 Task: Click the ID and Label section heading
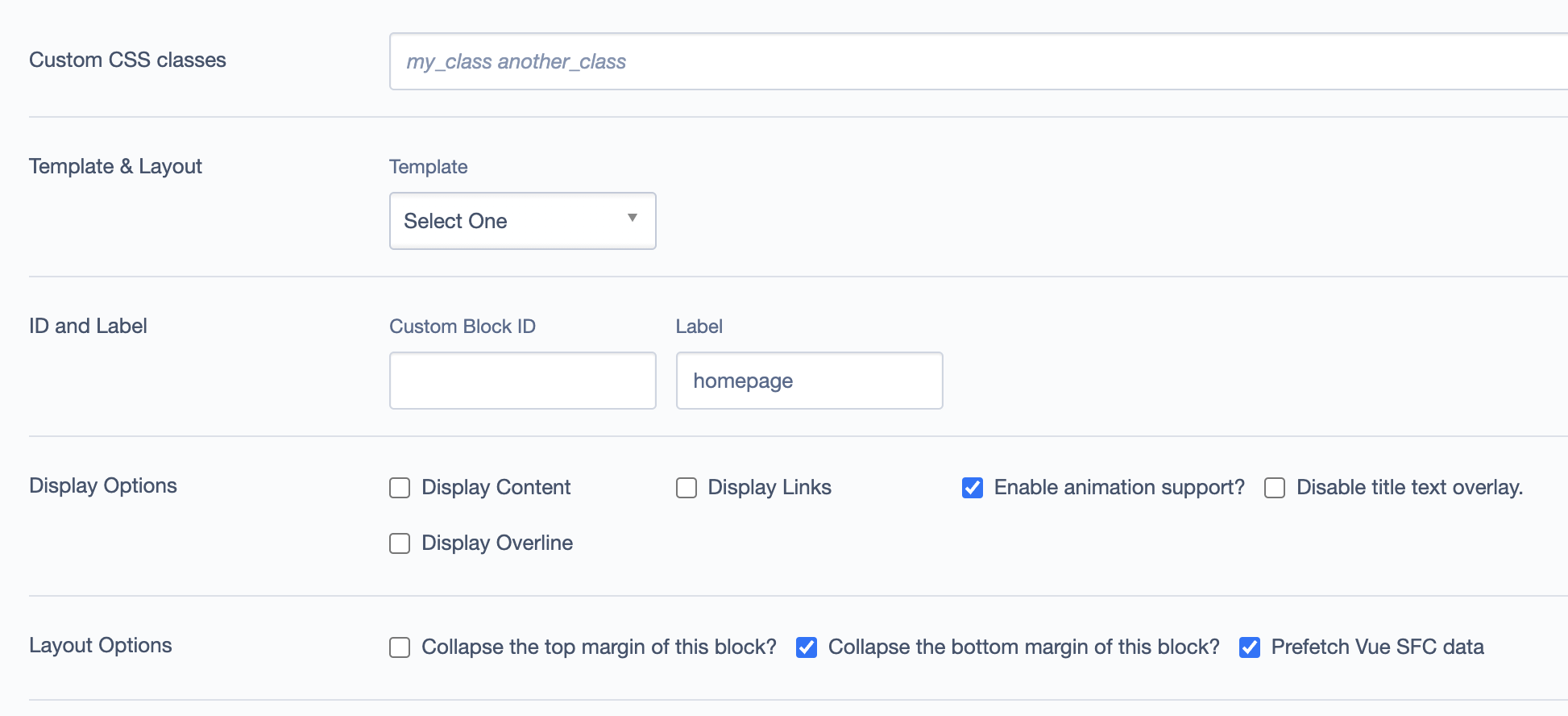(88, 326)
